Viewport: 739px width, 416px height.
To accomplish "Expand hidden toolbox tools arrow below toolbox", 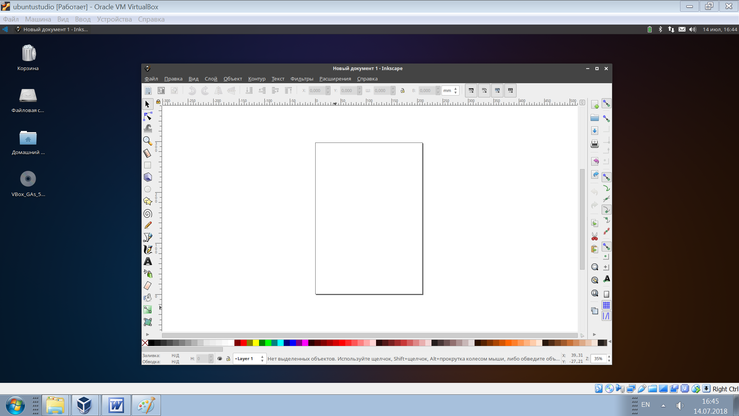I will point(148,334).
